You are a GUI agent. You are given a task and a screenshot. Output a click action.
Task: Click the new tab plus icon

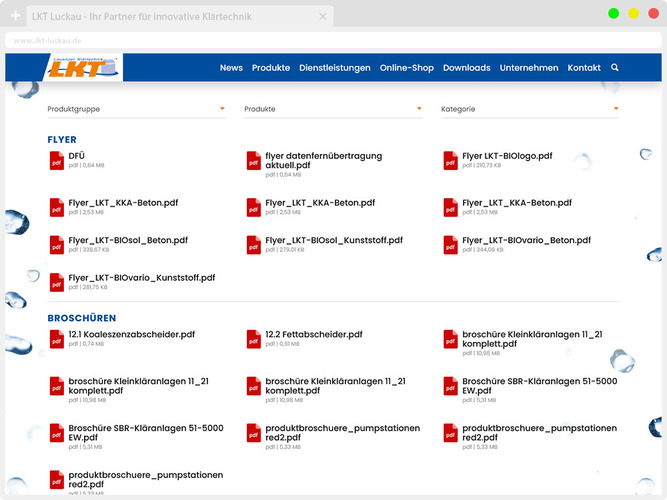click(15, 17)
